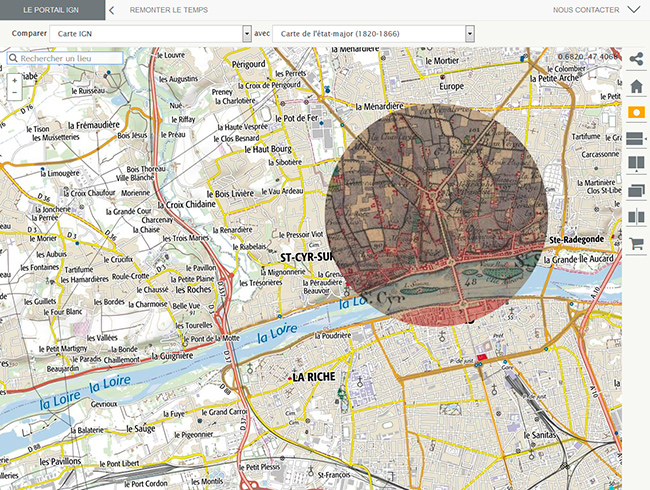Click the Europe map label
The width and height of the screenshot is (650, 490).
point(451,86)
